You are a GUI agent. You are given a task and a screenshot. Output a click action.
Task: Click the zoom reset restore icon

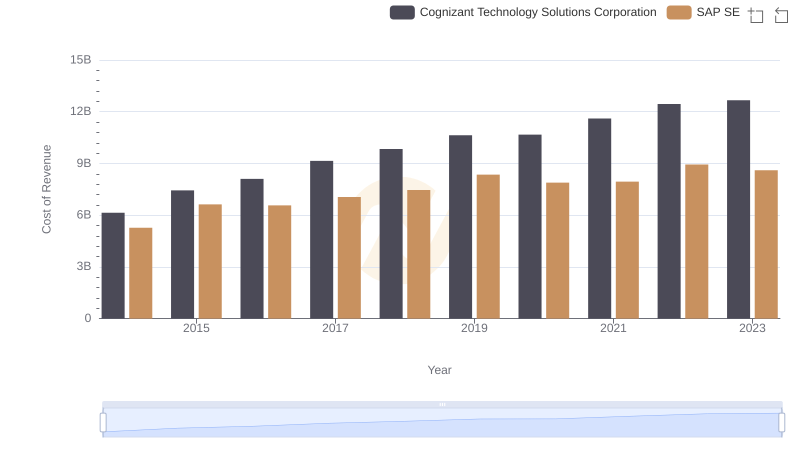(781, 15)
